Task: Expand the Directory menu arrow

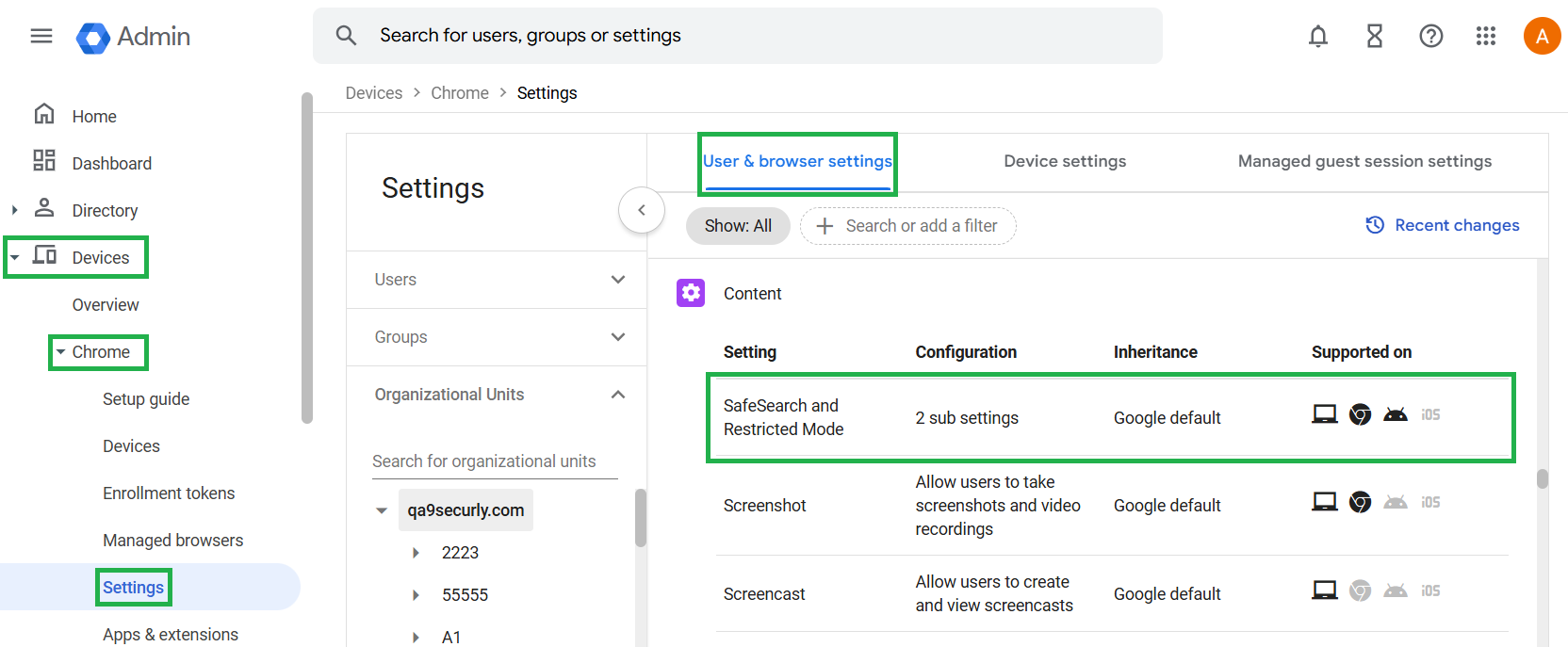Action: pos(14,210)
